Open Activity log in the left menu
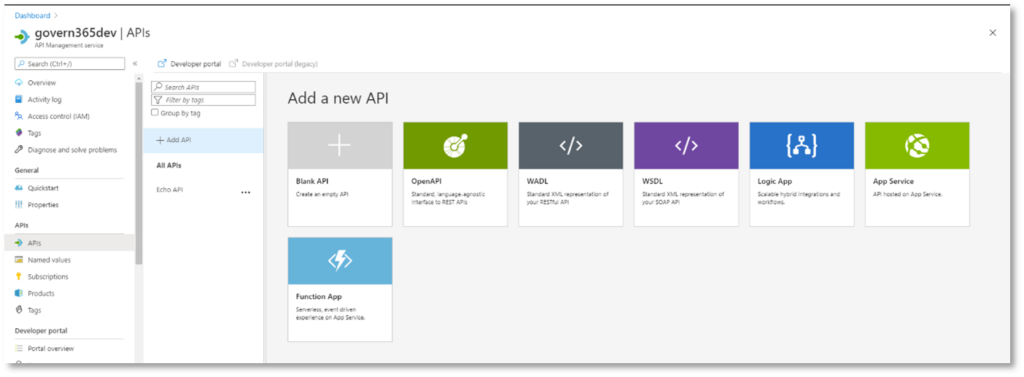The height and width of the screenshot is (377, 1024). (x=45, y=99)
